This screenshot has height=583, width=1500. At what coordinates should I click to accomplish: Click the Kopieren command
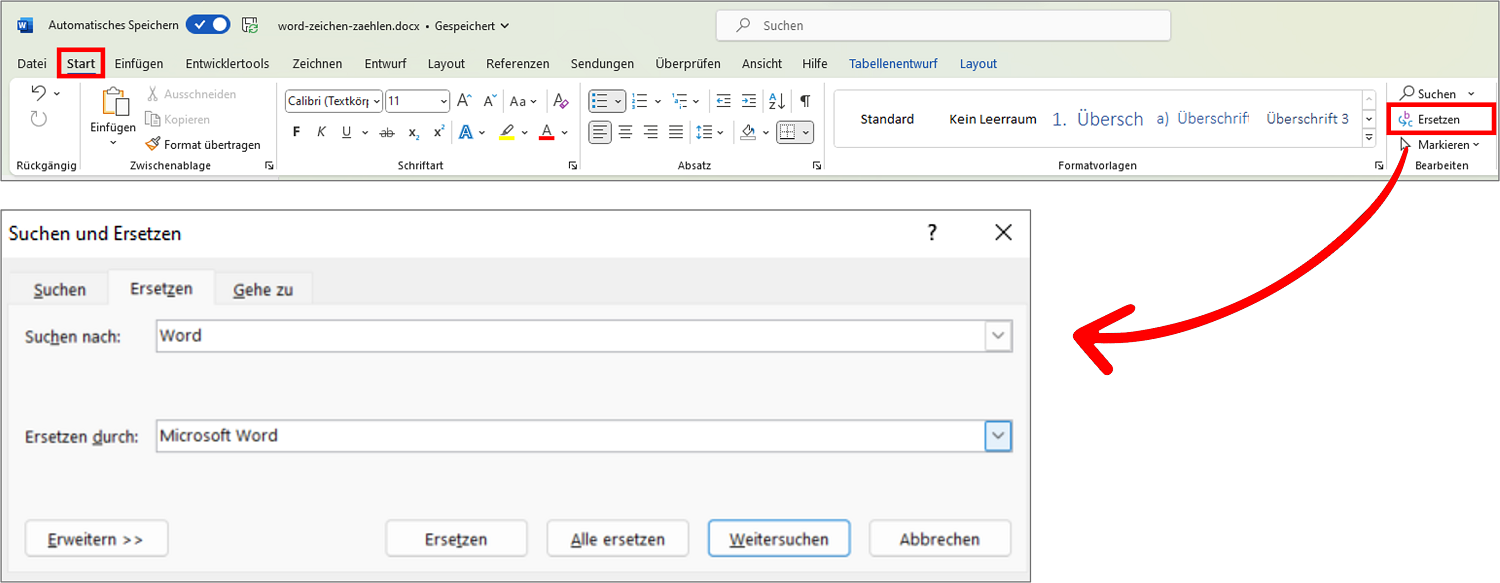coord(178,119)
